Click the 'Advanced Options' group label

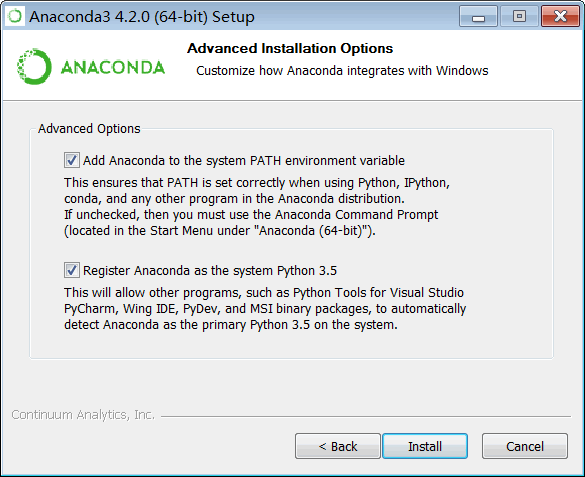click(89, 129)
